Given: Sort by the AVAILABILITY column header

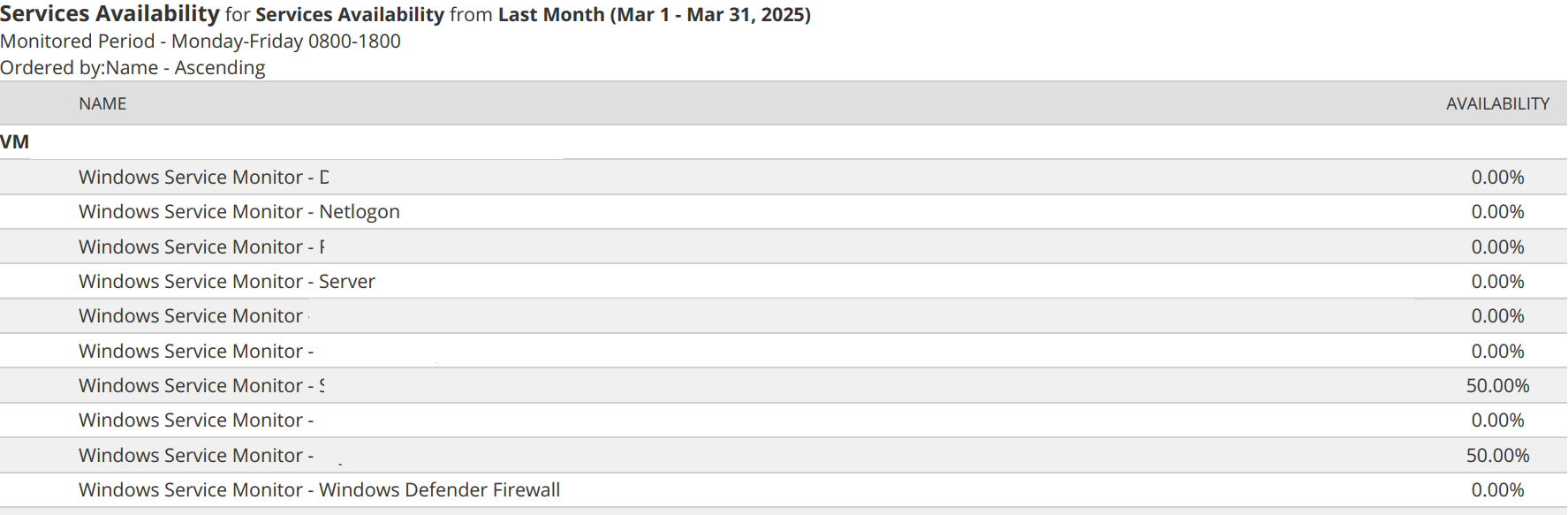Looking at the screenshot, I should [1497, 104].
